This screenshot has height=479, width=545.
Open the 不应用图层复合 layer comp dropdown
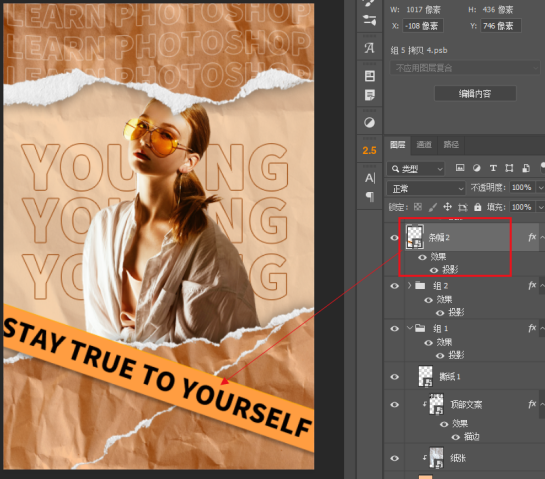click(x=465, y=68)
